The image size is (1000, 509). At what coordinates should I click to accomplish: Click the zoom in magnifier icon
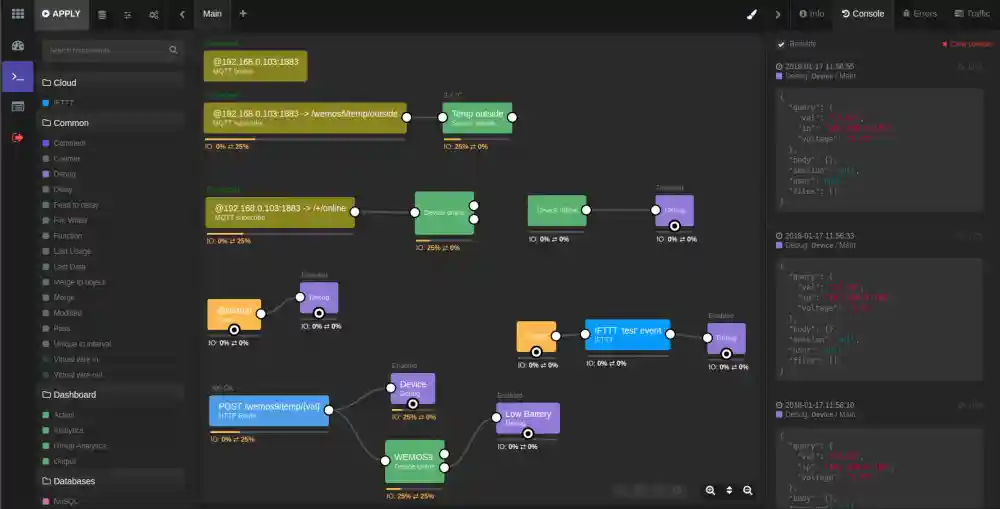tap(710, 491)
